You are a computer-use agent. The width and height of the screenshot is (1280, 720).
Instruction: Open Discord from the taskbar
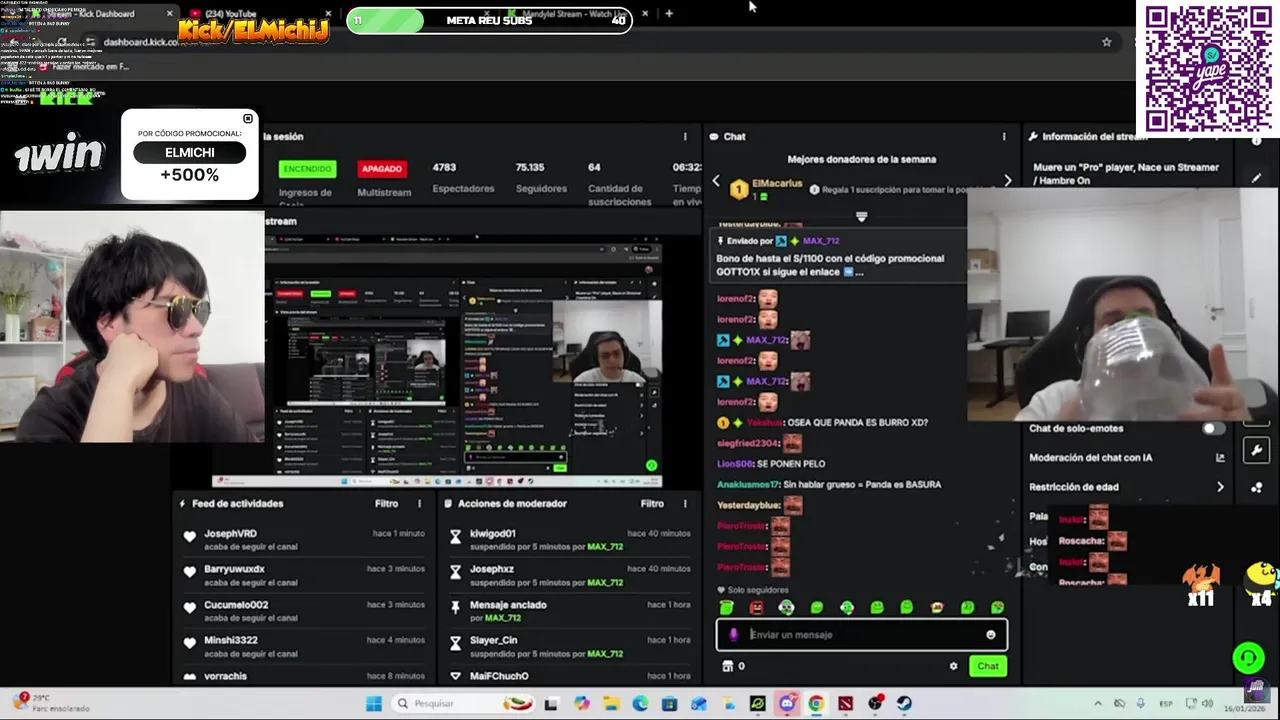click(x=786, y=704)
